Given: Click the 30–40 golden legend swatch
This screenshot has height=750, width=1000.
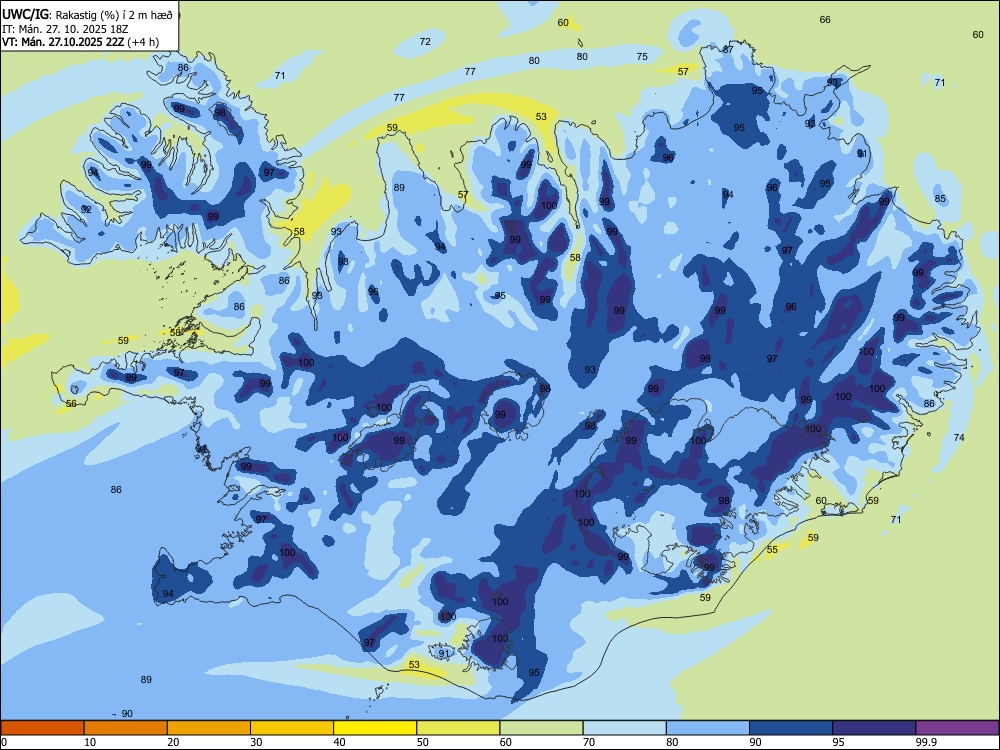Looking at the screenshot, I should (292, 728).
